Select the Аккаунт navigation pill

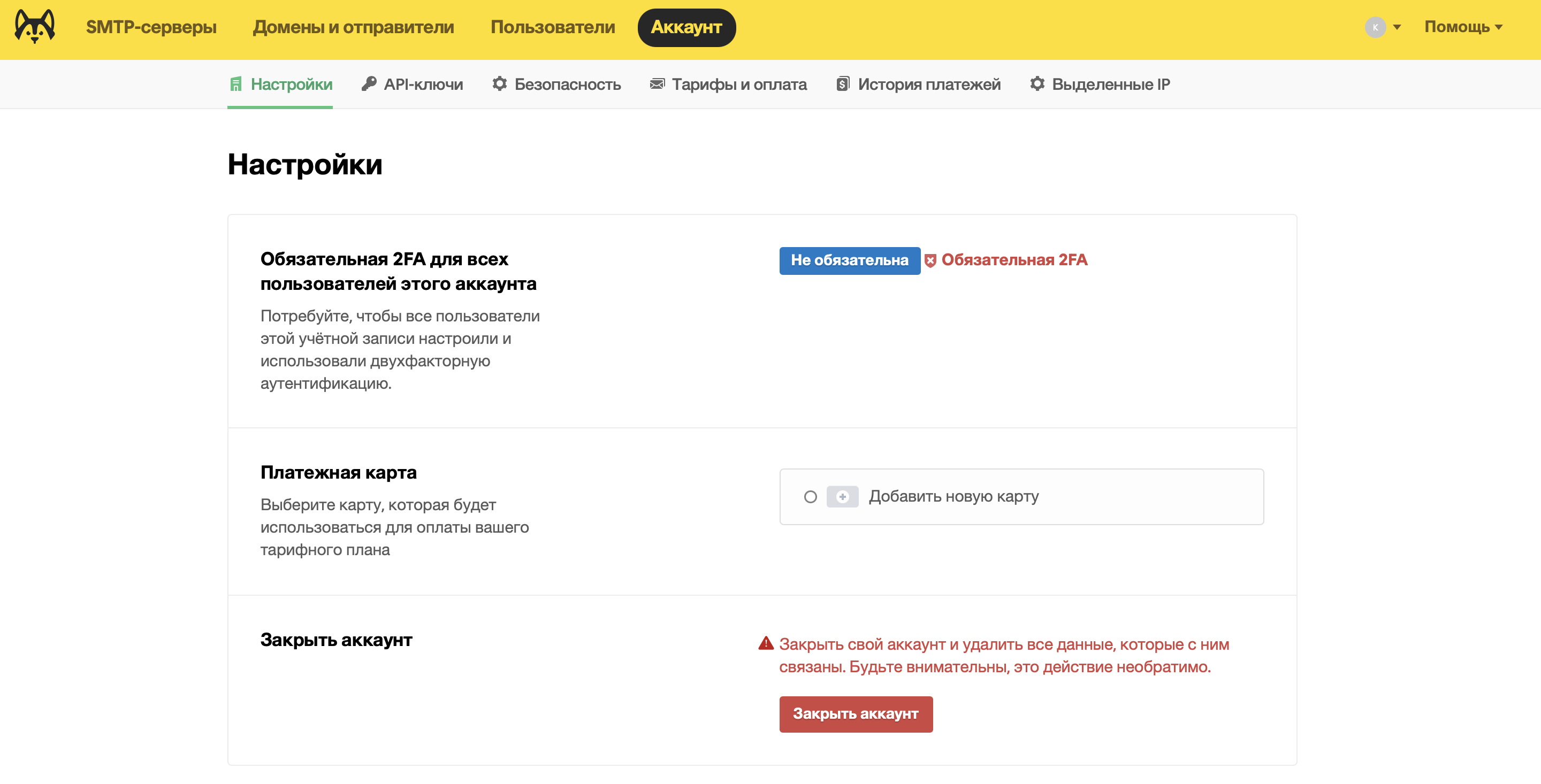[686, 27]
